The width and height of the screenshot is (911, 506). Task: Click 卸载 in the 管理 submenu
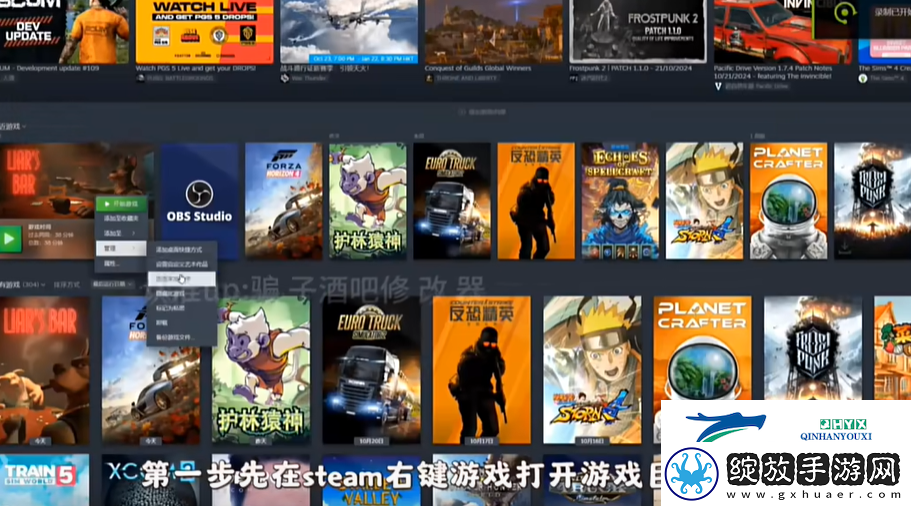(182, 322)
